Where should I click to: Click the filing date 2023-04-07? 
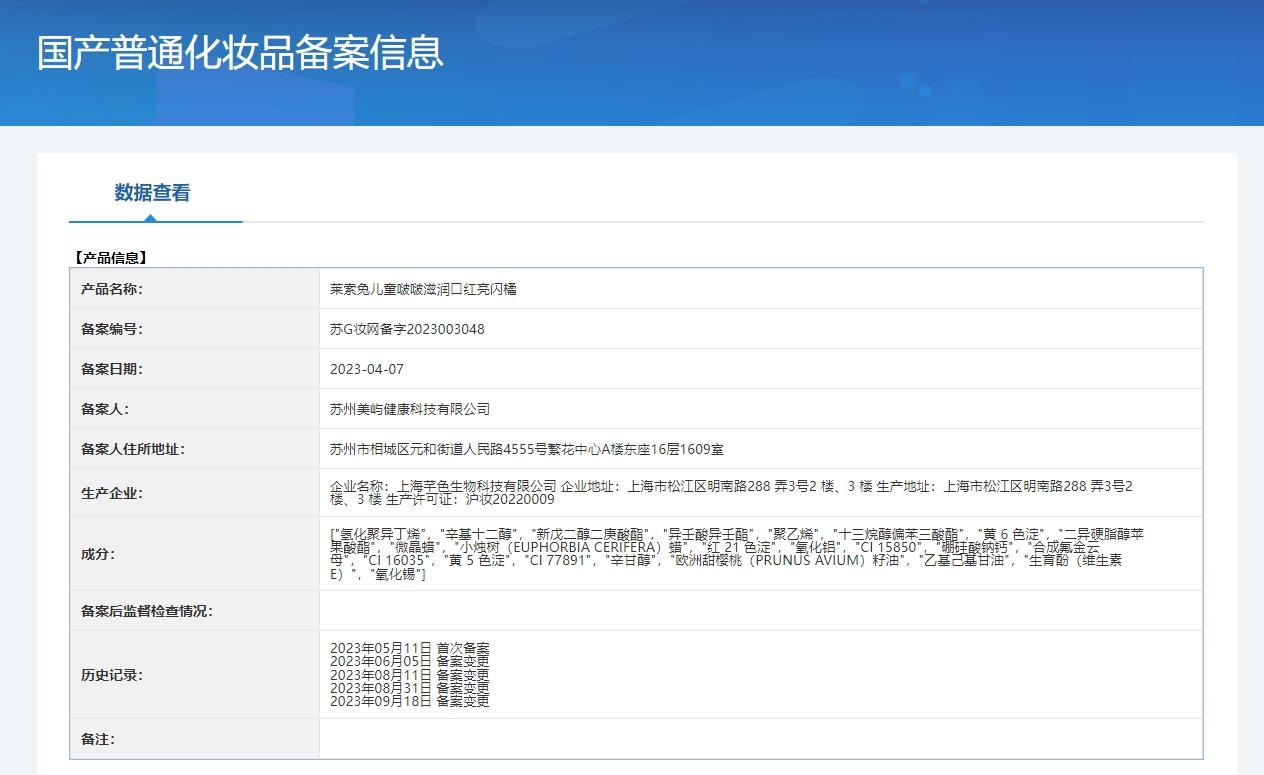(367, 369)
